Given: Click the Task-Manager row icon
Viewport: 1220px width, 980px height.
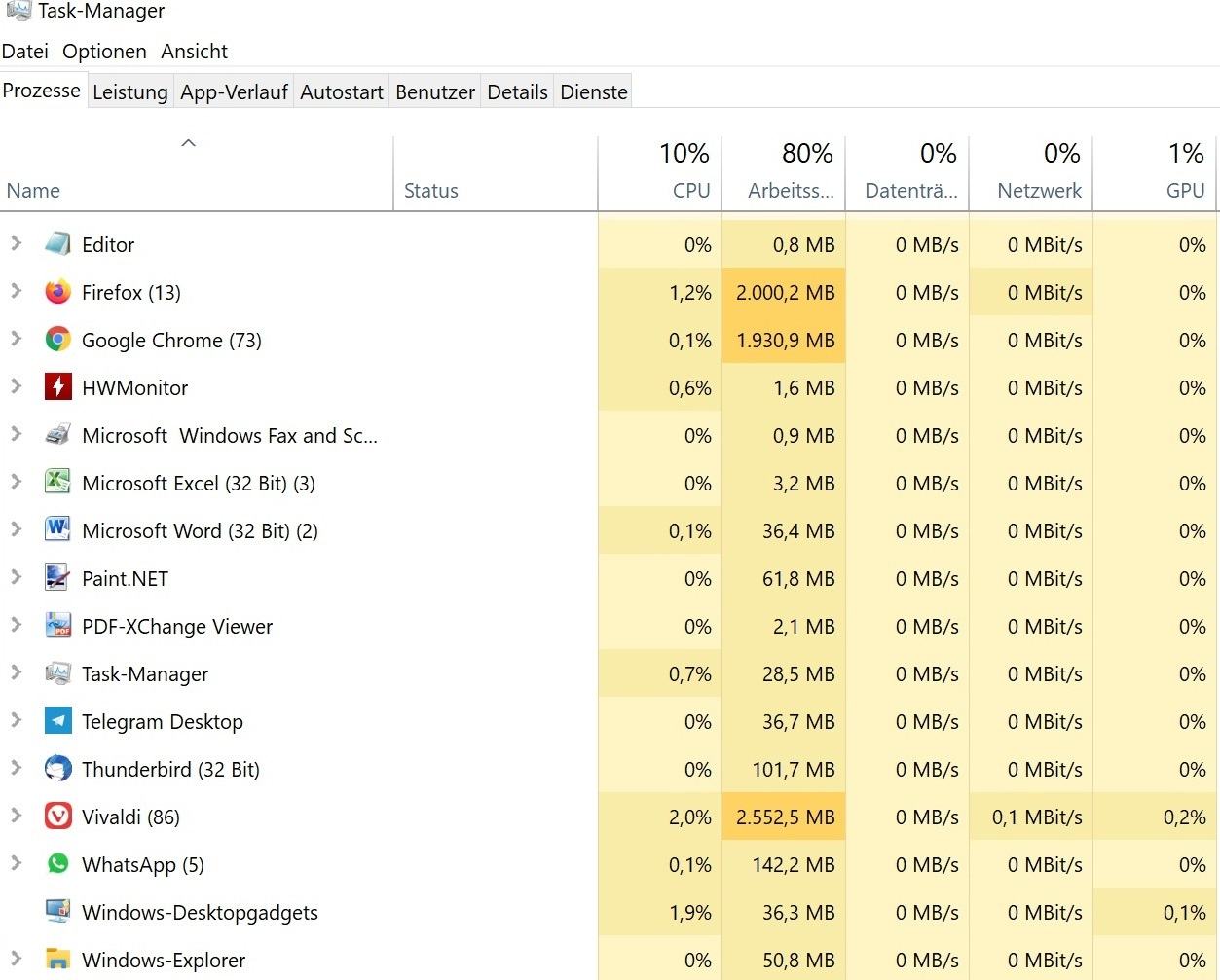Looking at the screenshot, I should click(x=58, y=673).
